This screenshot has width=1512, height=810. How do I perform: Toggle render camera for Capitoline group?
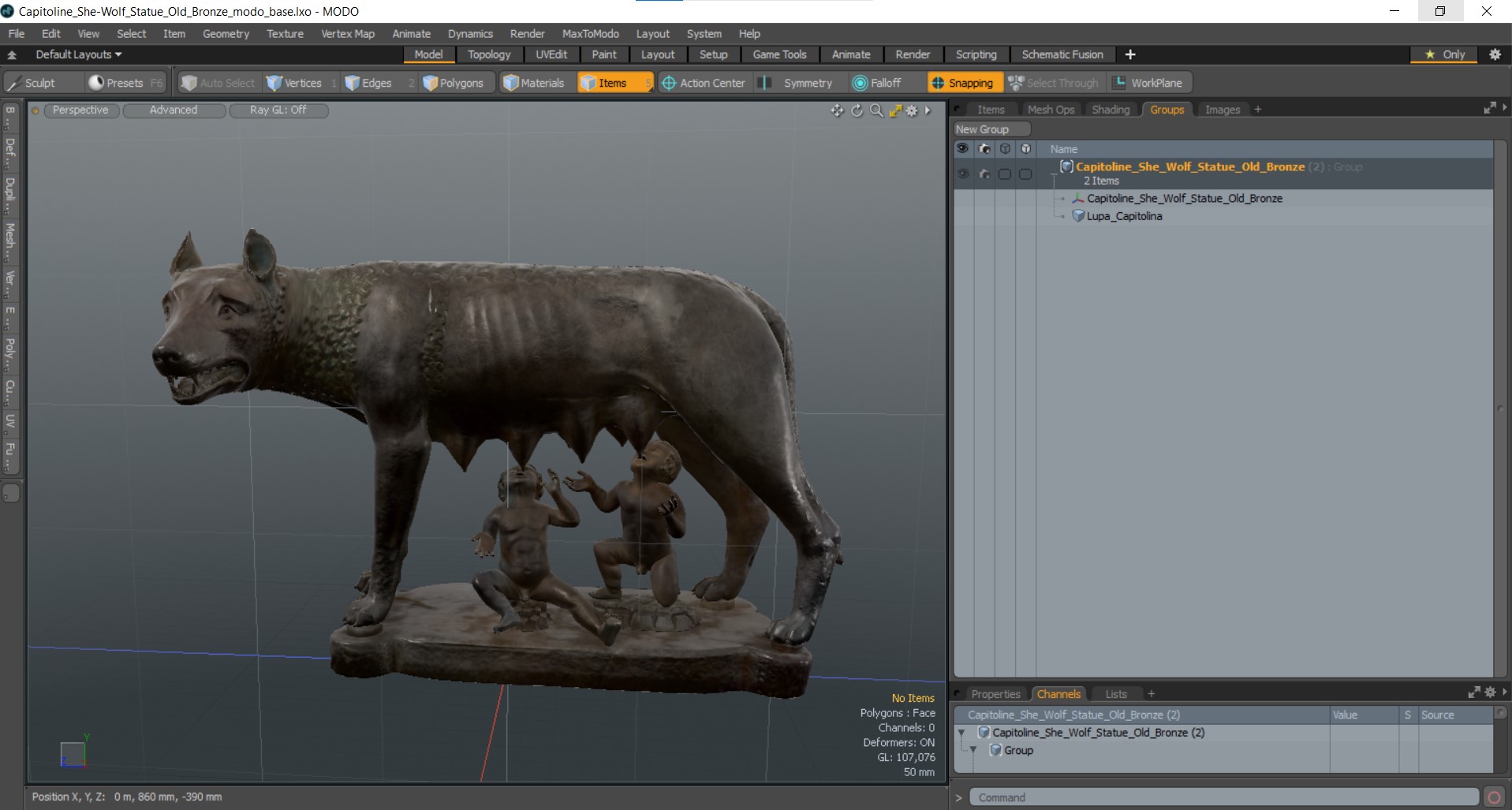[984, 174]
